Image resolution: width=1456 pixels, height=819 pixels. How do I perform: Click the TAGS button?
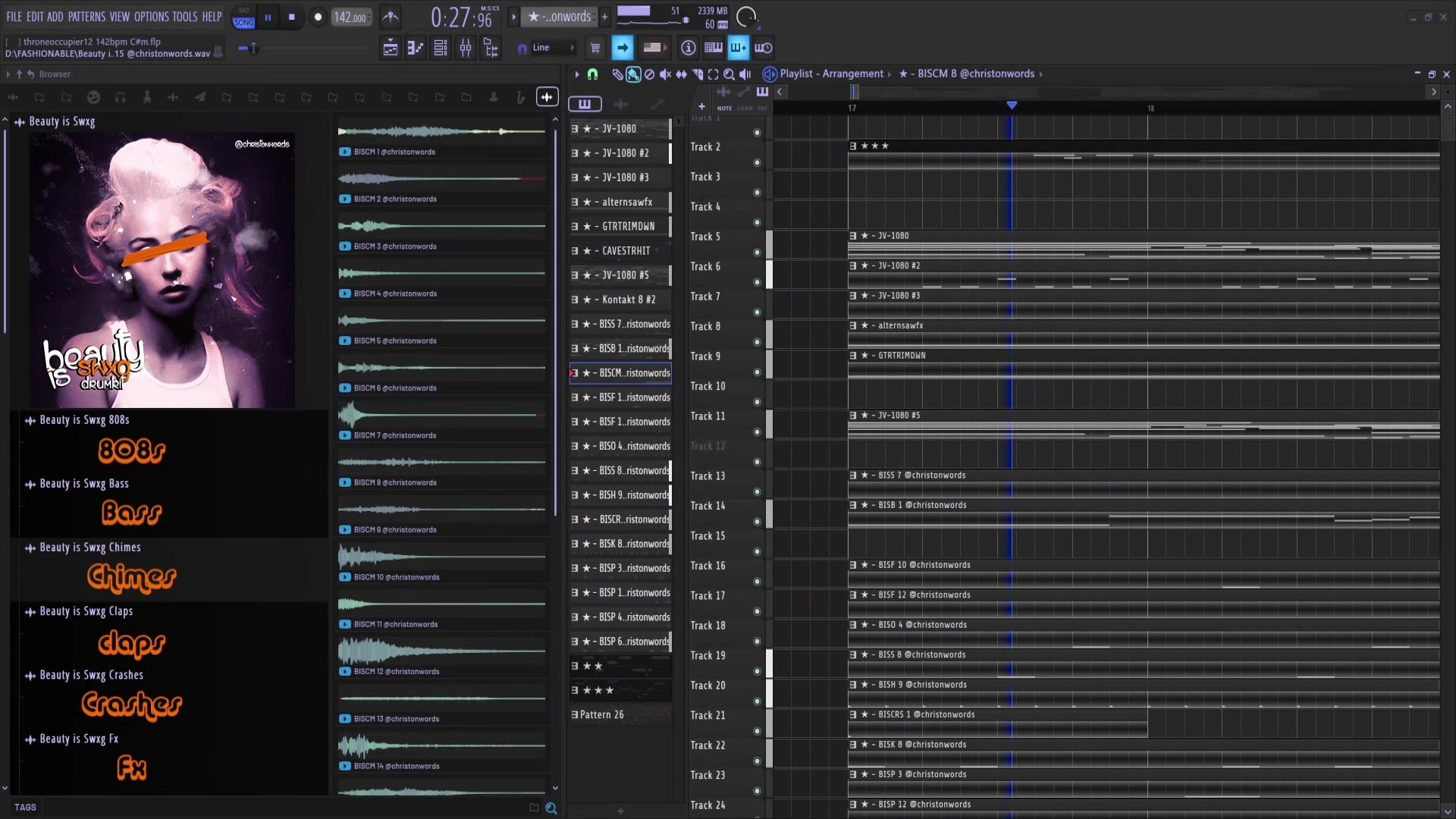click(25, 808)
